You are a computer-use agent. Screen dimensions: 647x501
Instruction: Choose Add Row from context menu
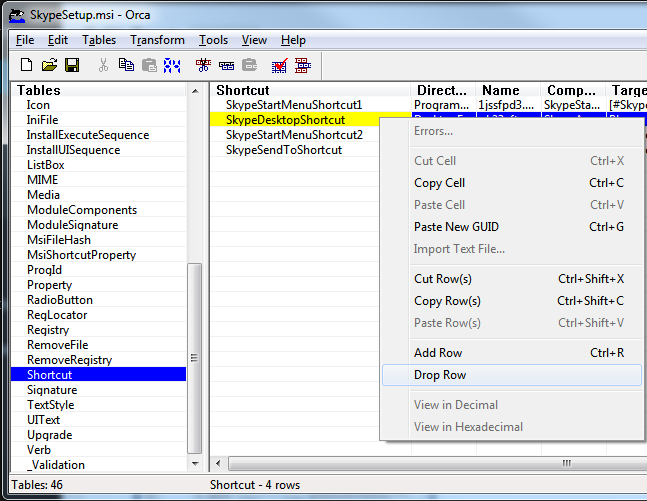tap(512, 353)
